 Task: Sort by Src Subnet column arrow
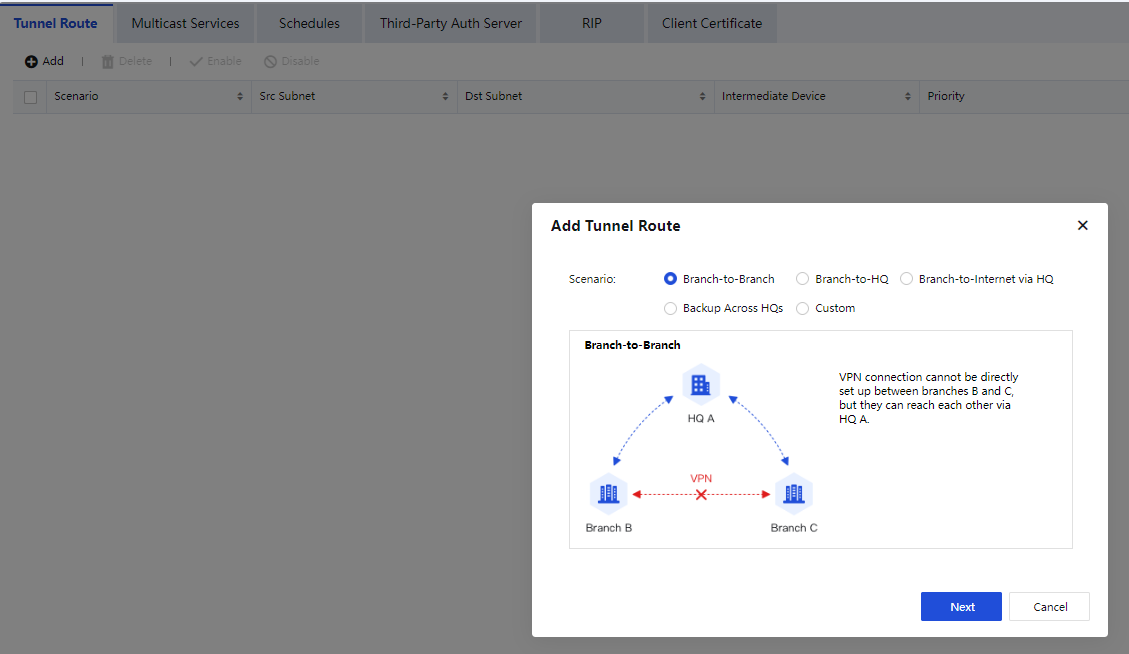(x=445, y=97)
